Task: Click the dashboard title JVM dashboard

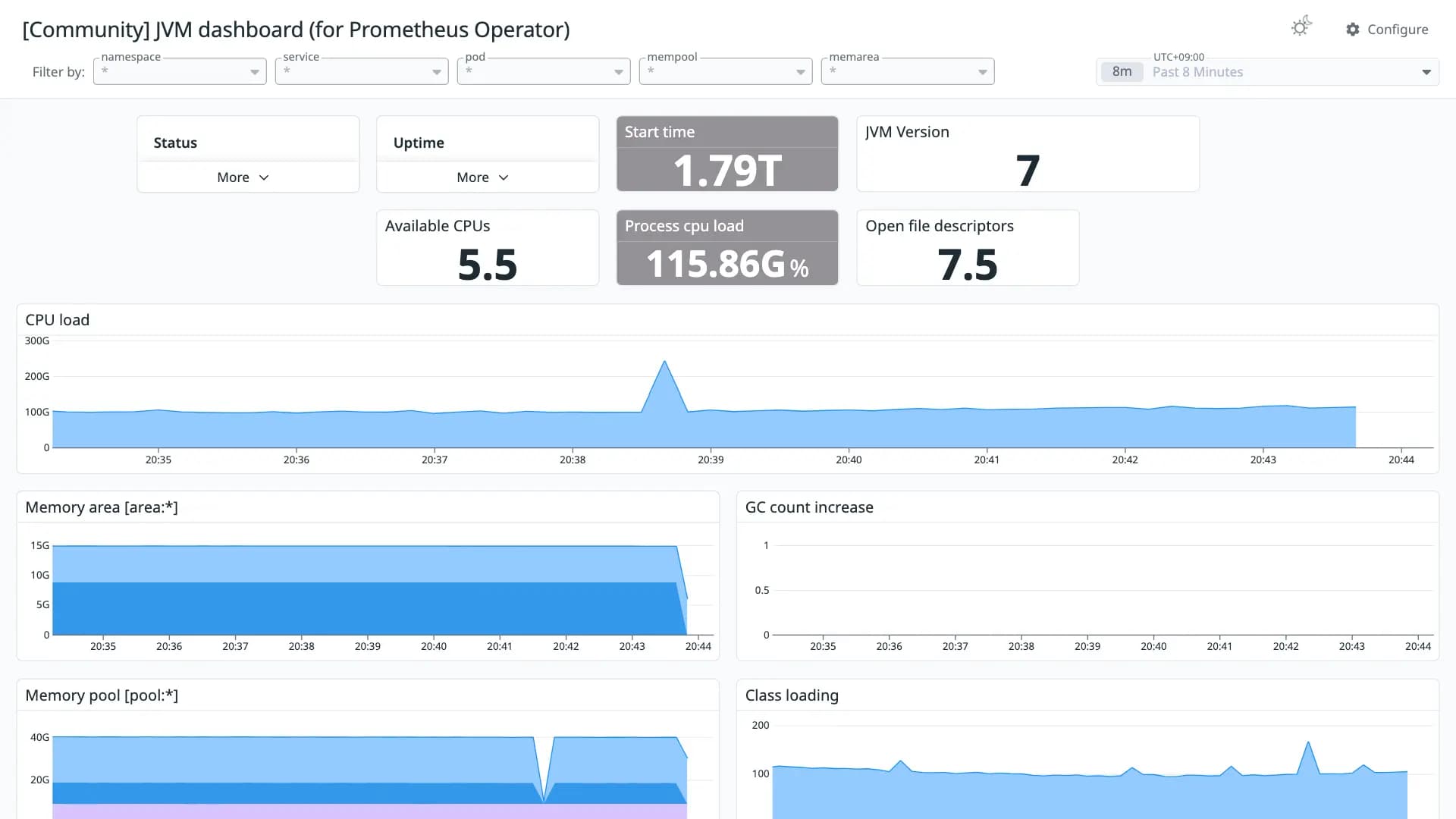Action: [296, 30]
